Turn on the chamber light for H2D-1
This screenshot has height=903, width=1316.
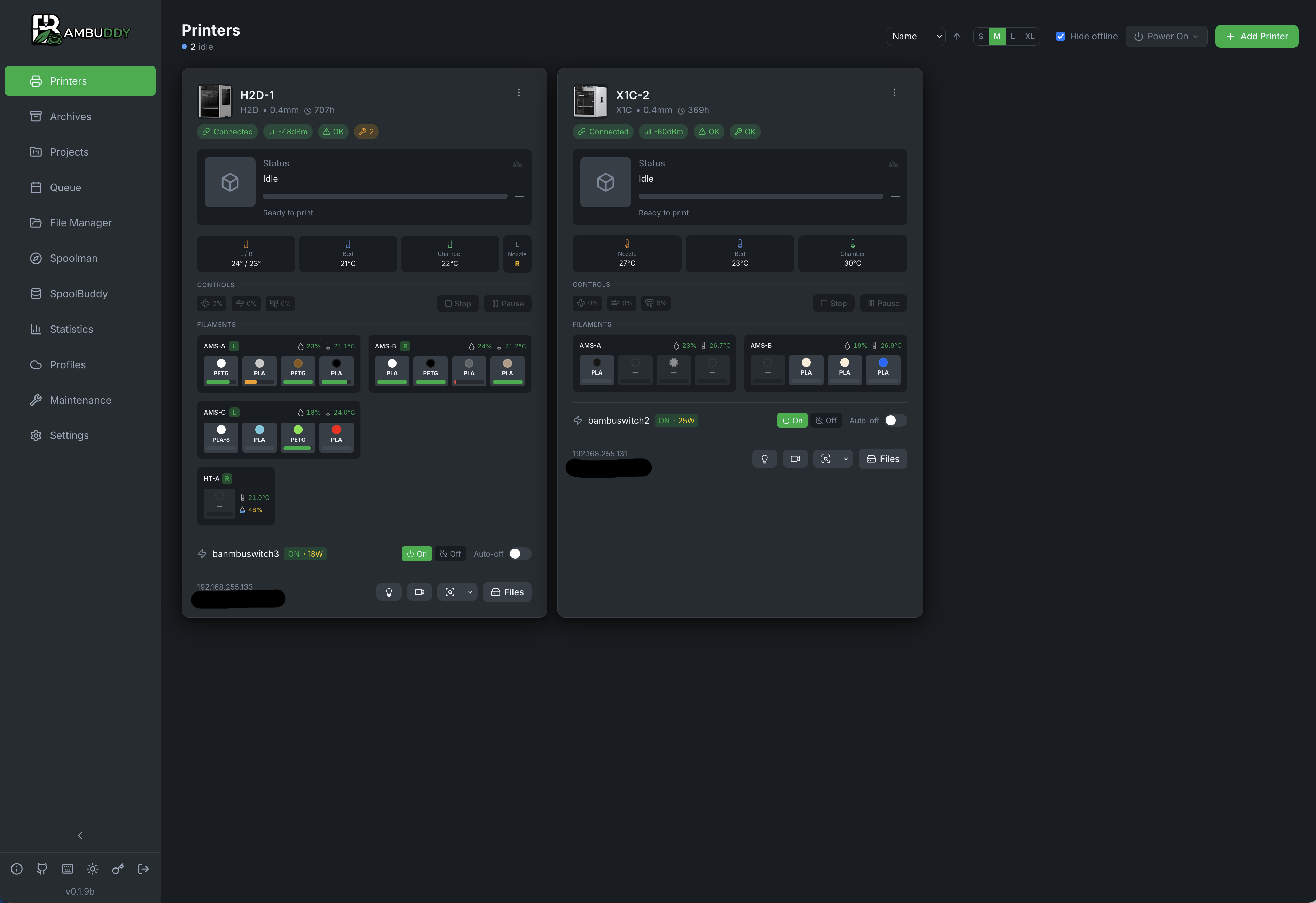(x=389, y=592)
